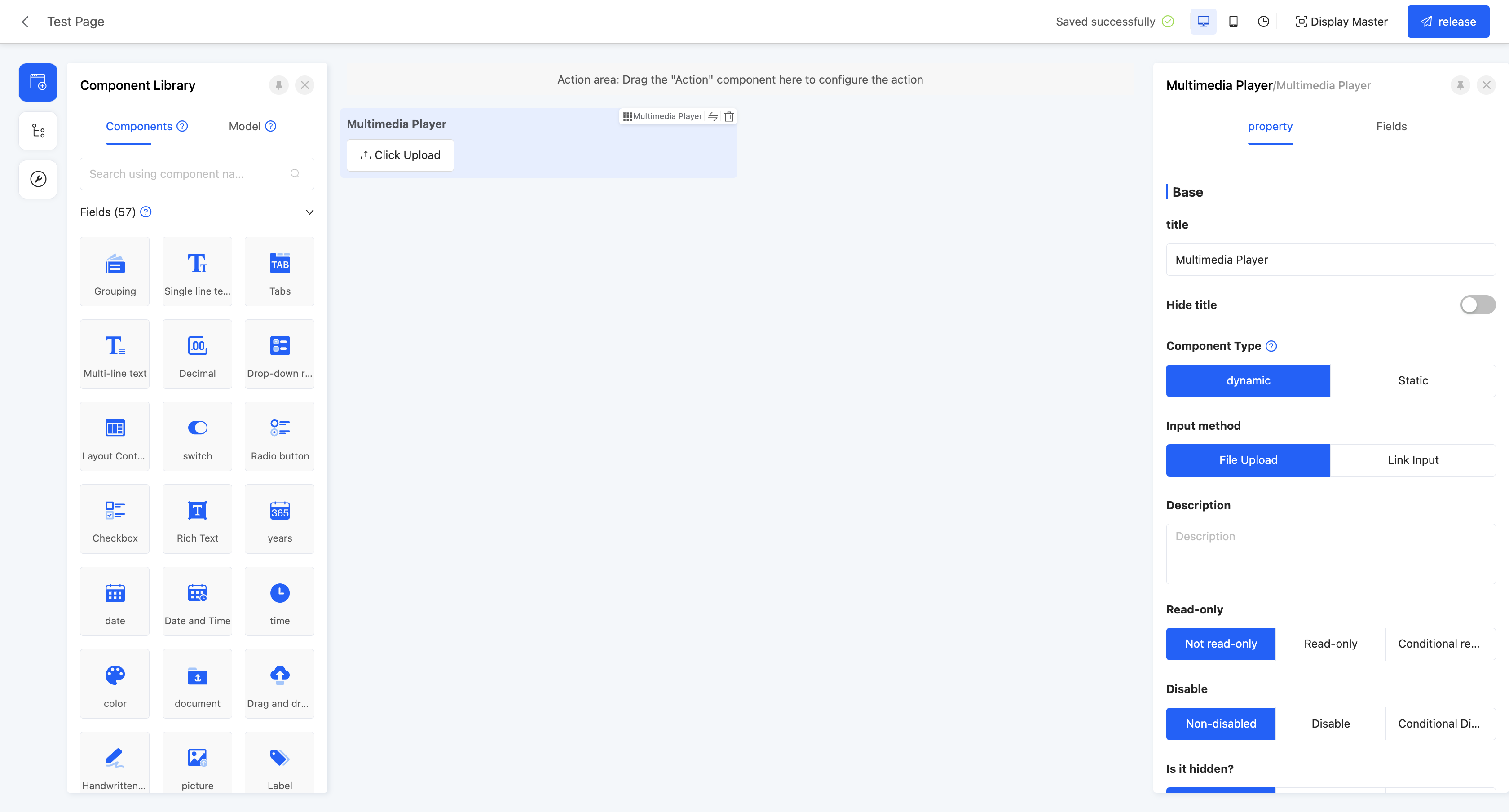Choose Link Input as input method
The width and height of the screenshot is (1509, 812).
[x=1412, y=460]
